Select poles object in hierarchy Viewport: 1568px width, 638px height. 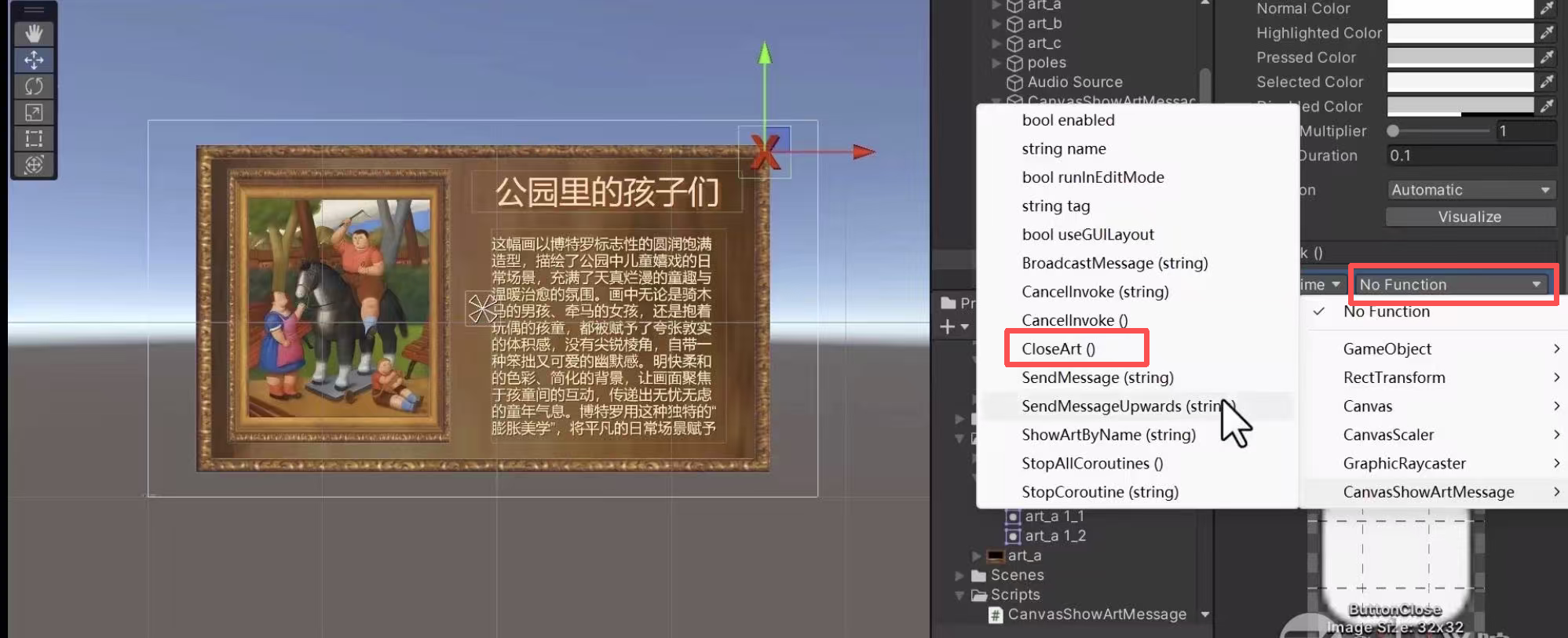(1047, 63)
